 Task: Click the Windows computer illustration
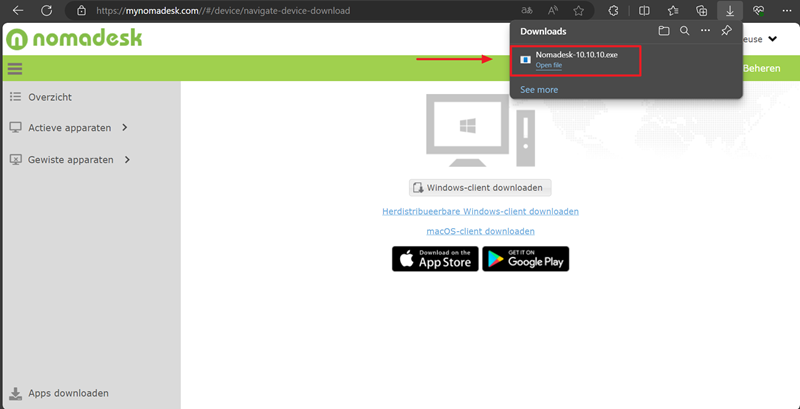pos(480,130)
